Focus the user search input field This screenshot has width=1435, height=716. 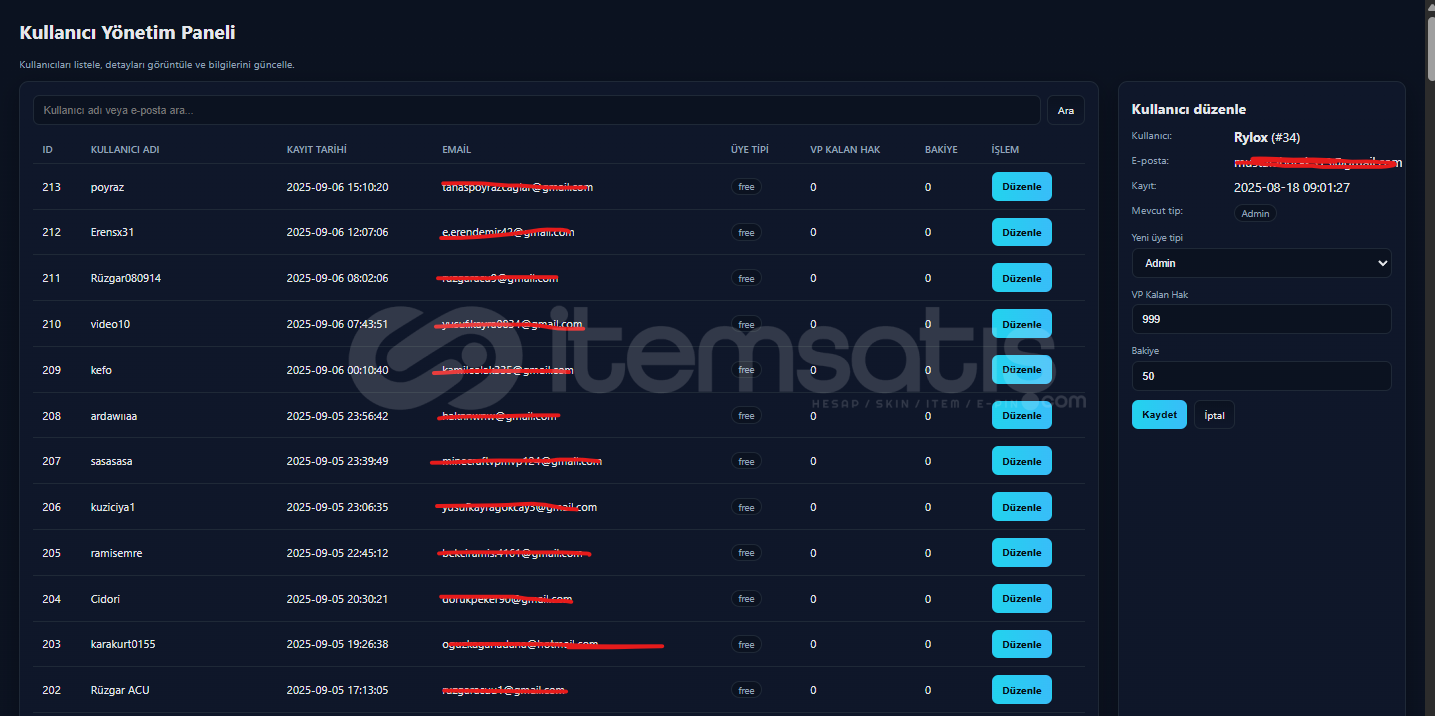coord(536,110)
